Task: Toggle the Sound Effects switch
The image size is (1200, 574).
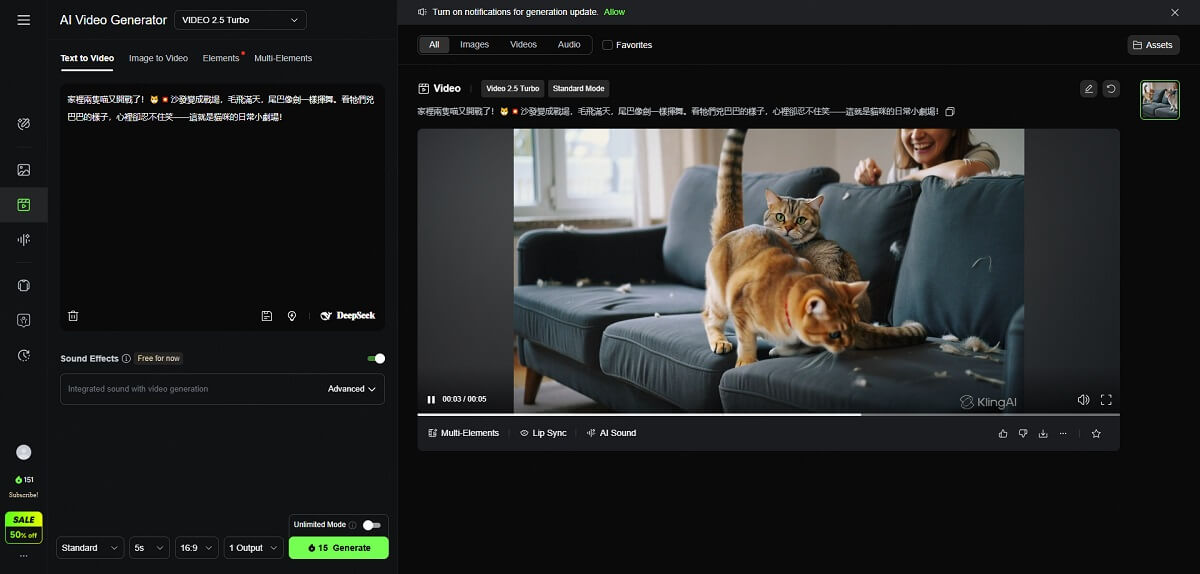Action: tap(376, 358)
